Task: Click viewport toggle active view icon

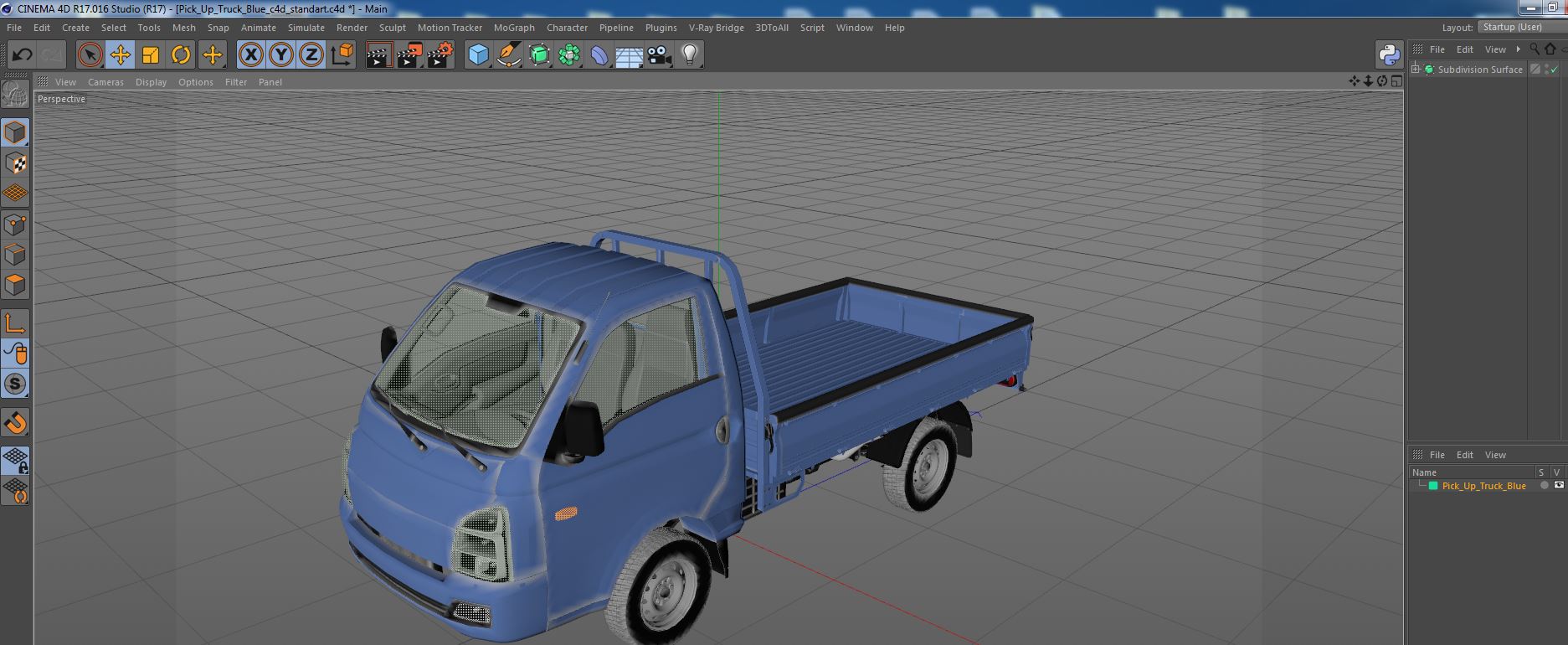Action: tap(1396, 81)
